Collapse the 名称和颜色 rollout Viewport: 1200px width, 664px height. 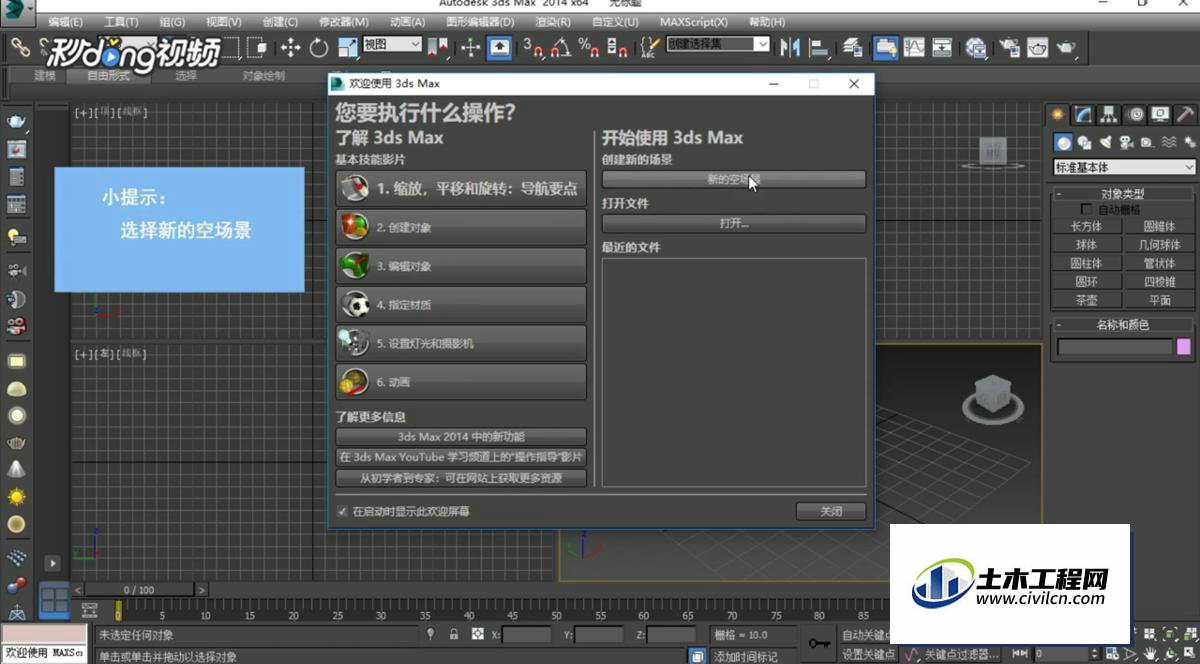[x=1122, y=325]
